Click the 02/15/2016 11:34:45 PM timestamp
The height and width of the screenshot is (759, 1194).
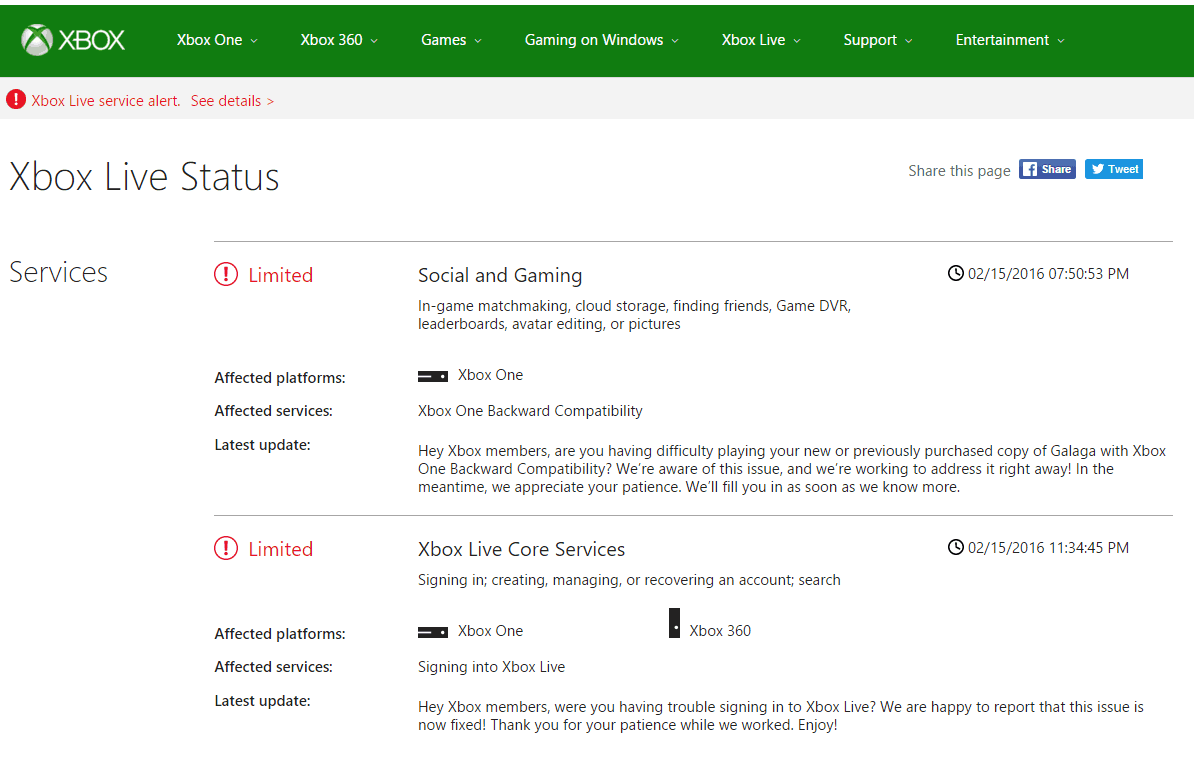coord(1049,547)
